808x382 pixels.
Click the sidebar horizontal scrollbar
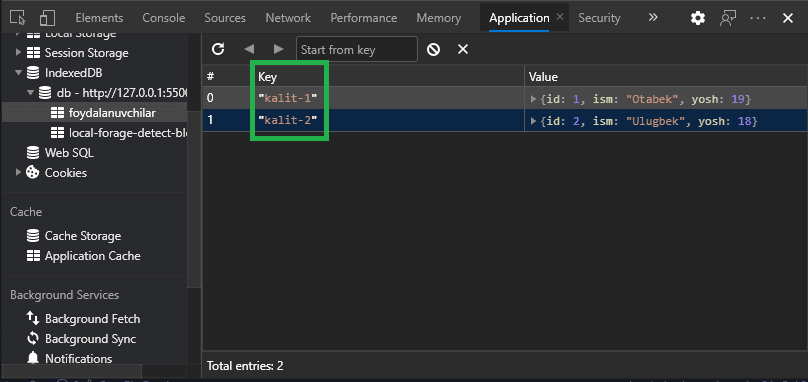click(x=72, y=371)
